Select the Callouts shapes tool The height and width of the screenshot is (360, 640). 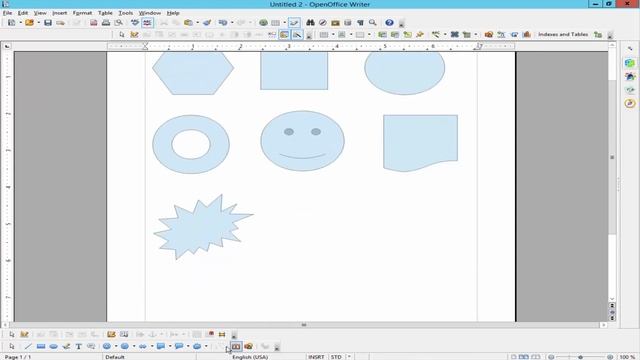pyautogui.click(x=179, y=347)
